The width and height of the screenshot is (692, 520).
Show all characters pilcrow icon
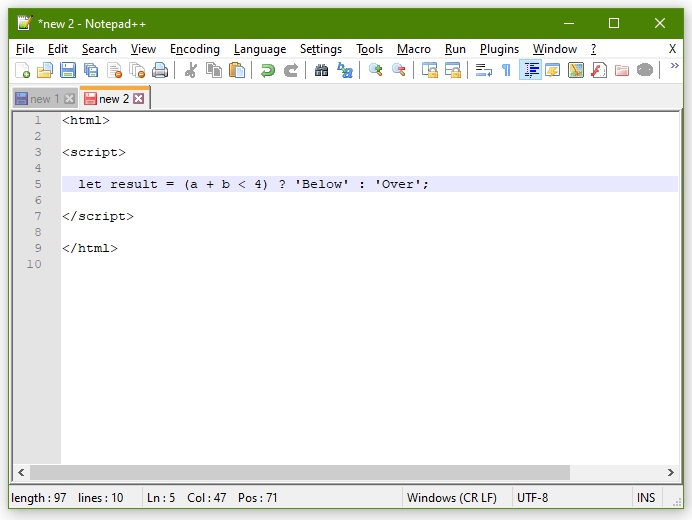(x=507, y=70)
